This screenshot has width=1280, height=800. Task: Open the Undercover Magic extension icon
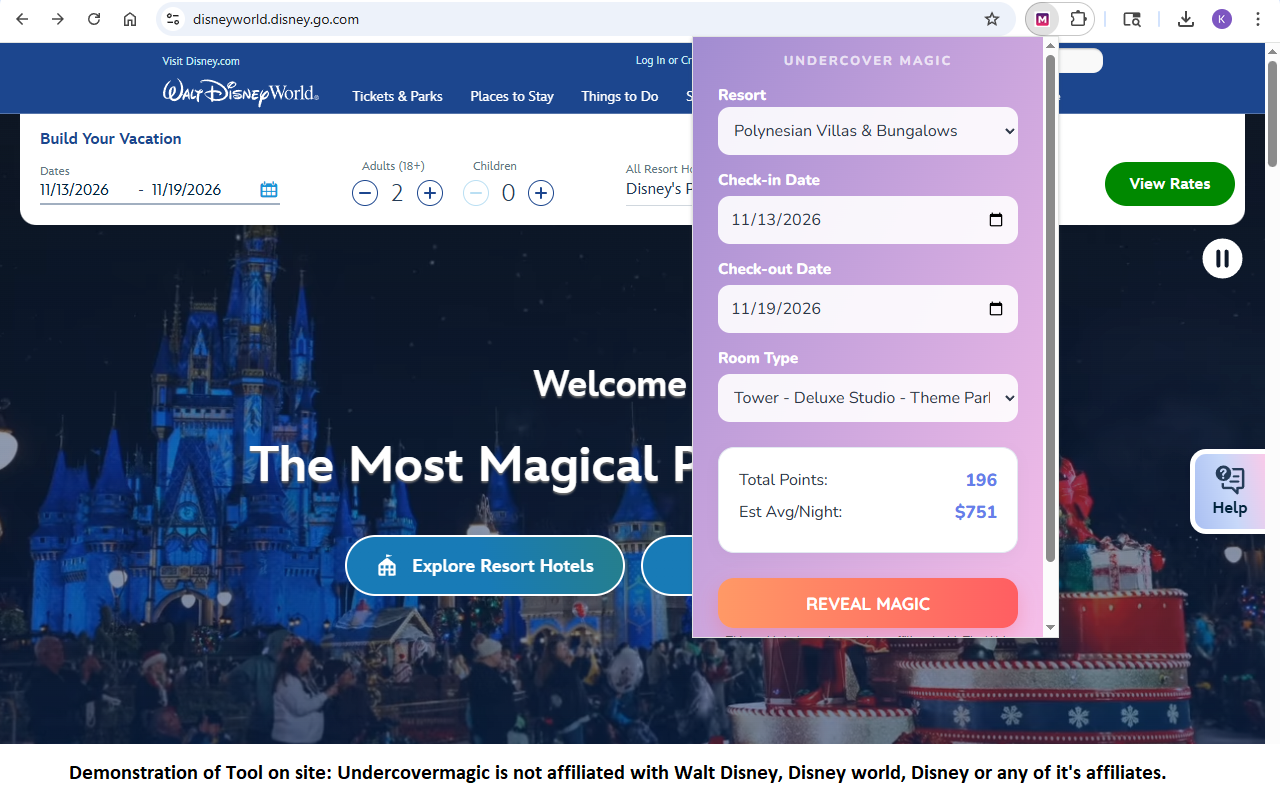coord(1042,18)
